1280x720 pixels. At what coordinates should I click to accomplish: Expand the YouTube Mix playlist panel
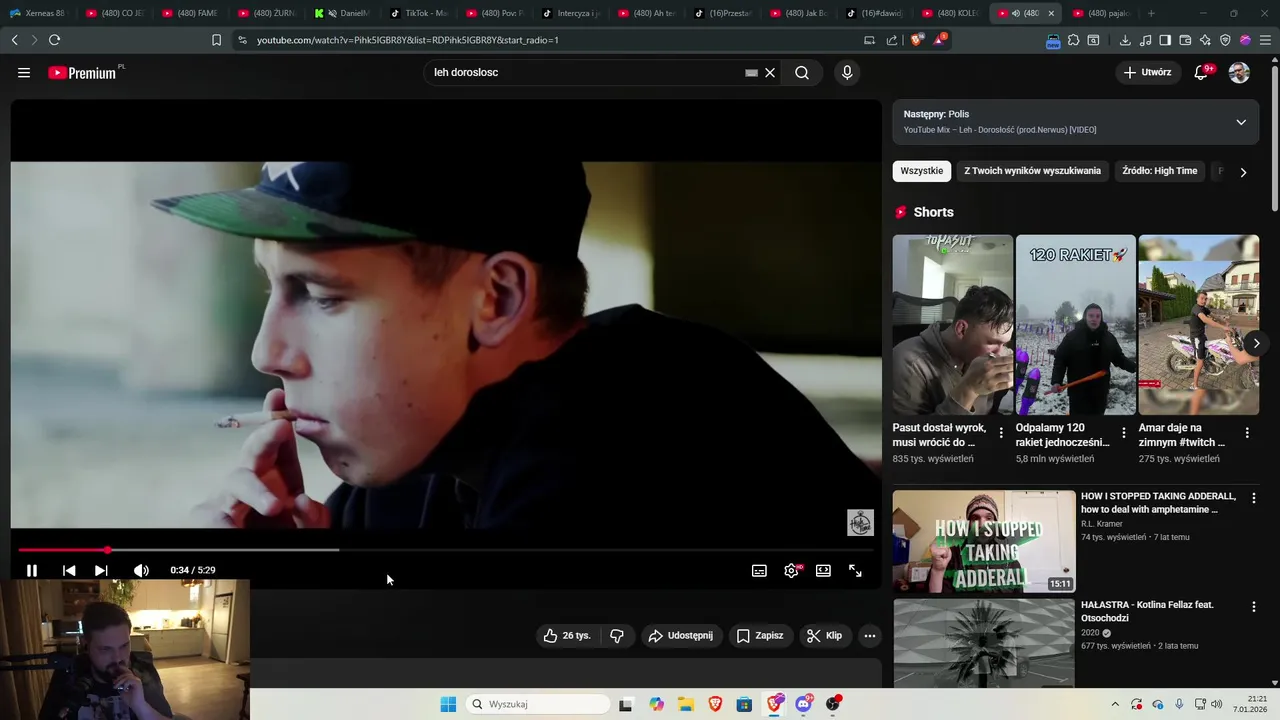point(1241,122)
